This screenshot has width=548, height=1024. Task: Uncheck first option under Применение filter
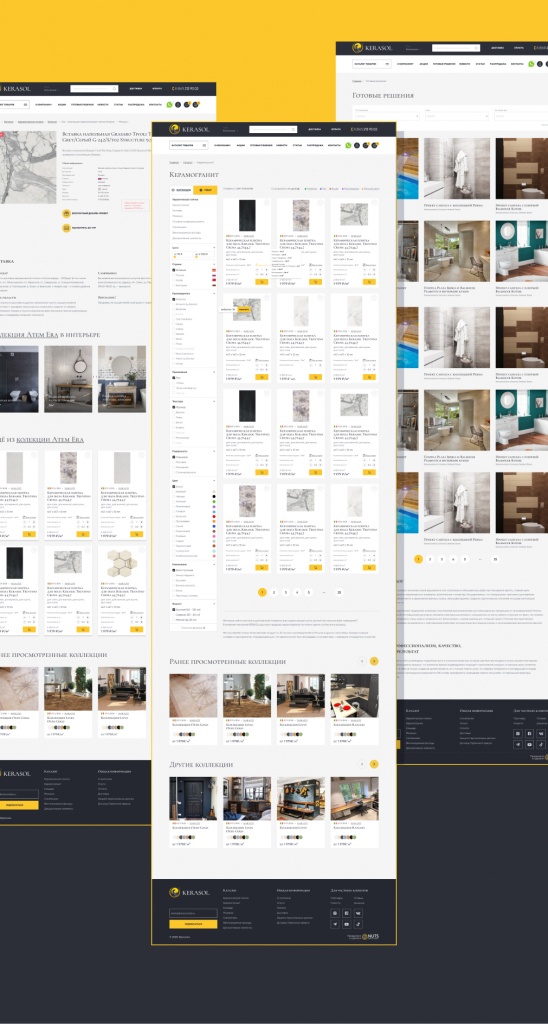coord(174,377)
